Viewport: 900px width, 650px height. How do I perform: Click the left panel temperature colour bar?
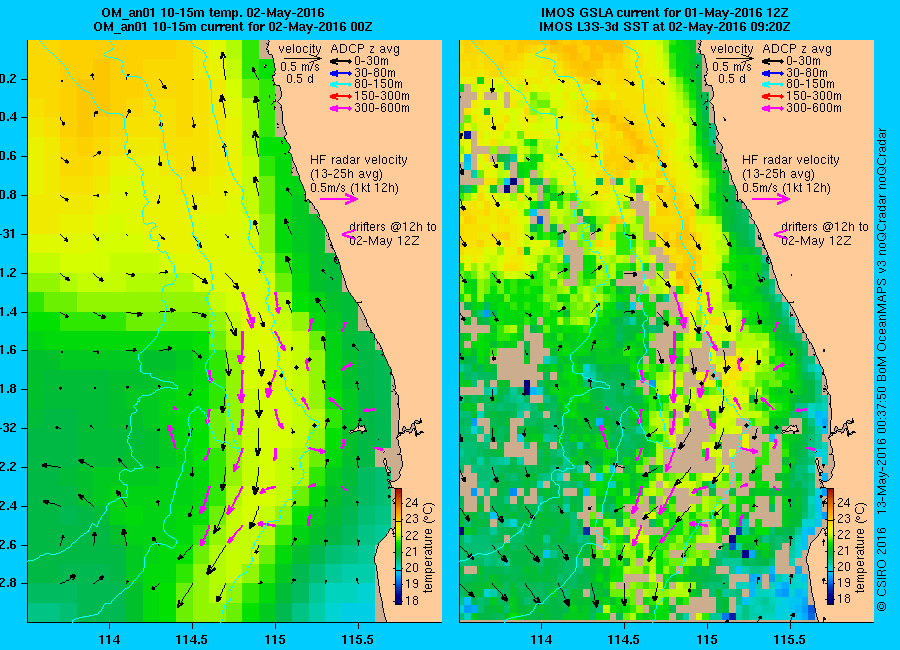[398, 547]
